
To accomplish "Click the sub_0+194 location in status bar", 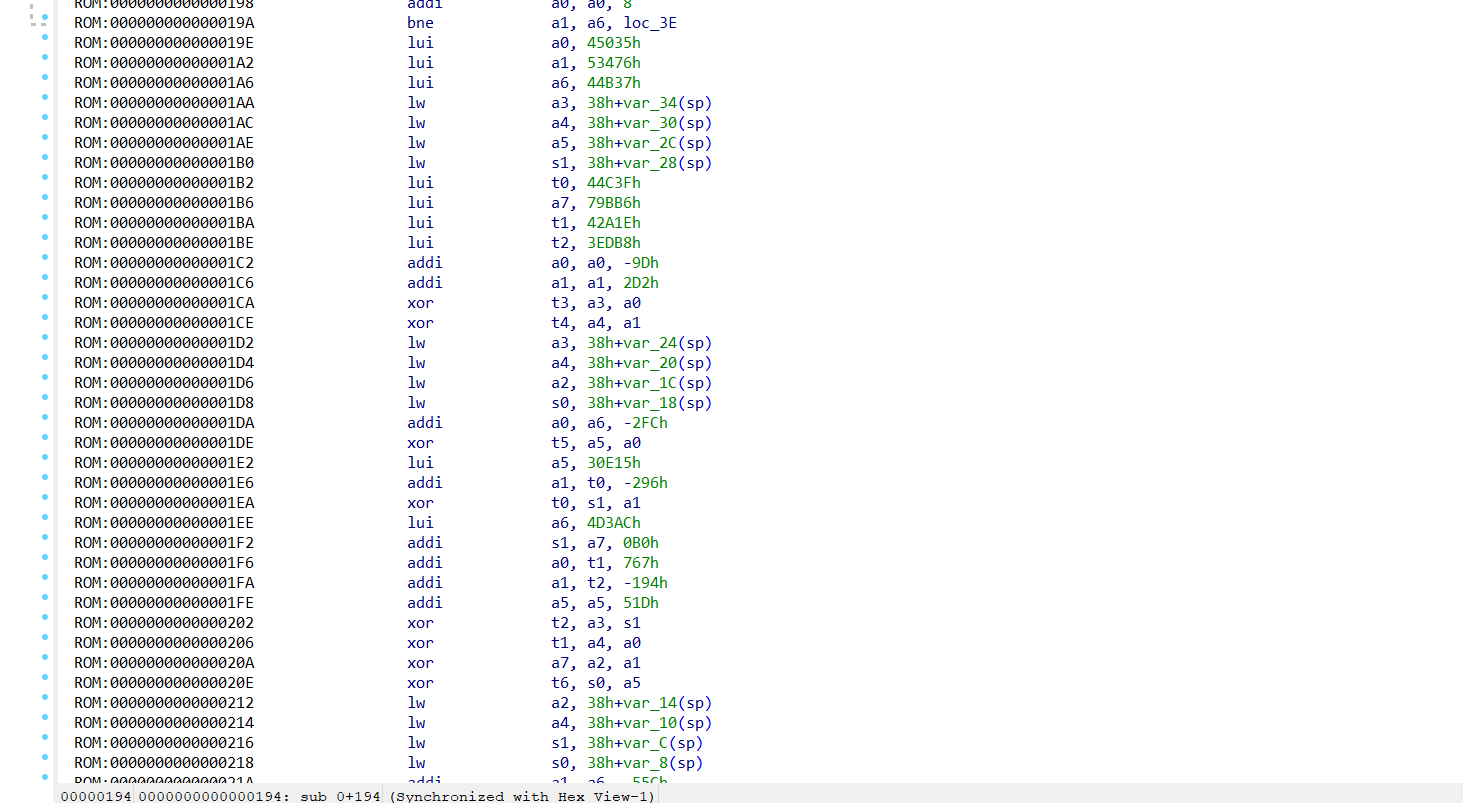I will click(x=338, y=796).
